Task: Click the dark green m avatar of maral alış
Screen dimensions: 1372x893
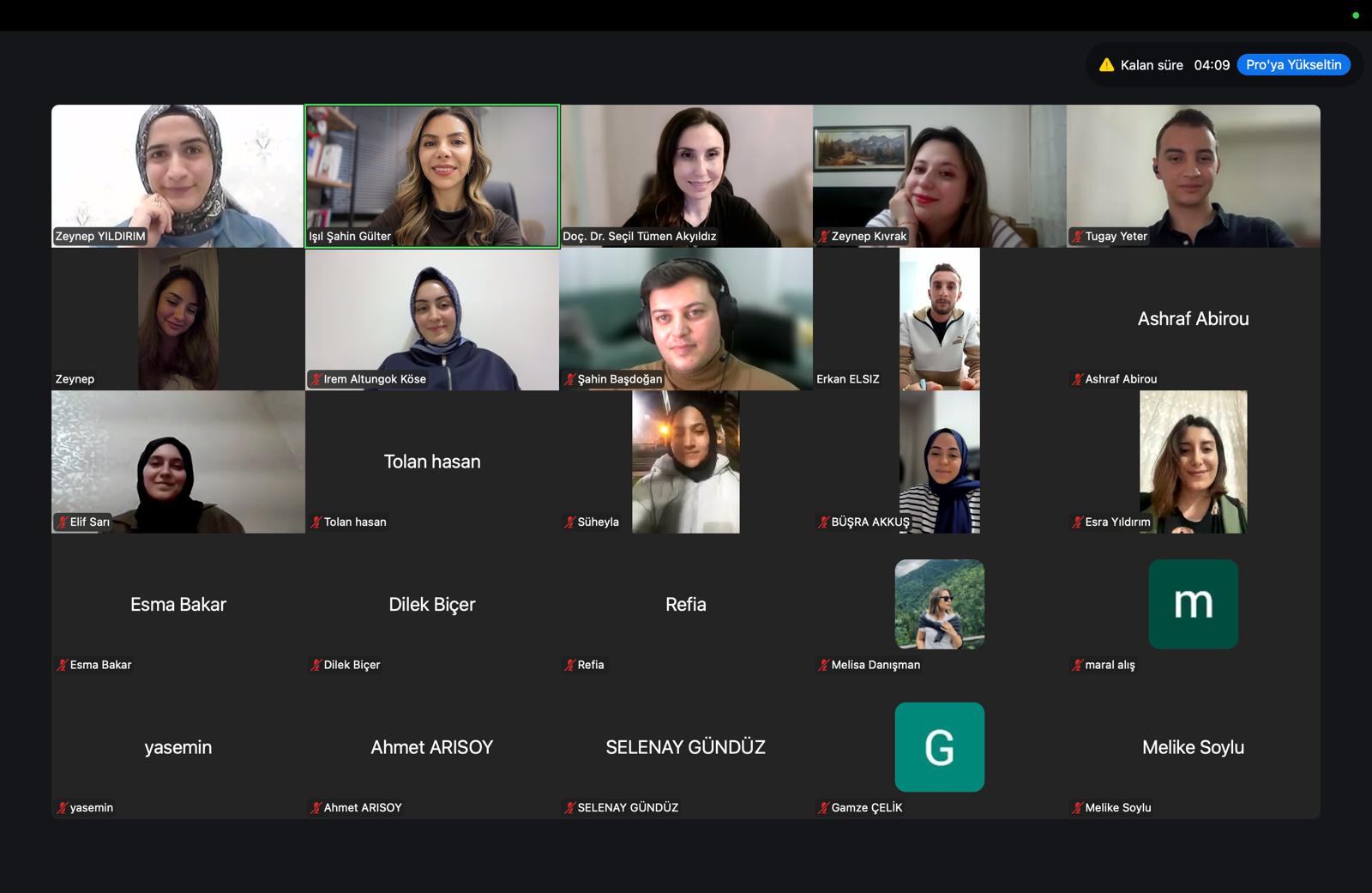Action: tap(1194, 604)
